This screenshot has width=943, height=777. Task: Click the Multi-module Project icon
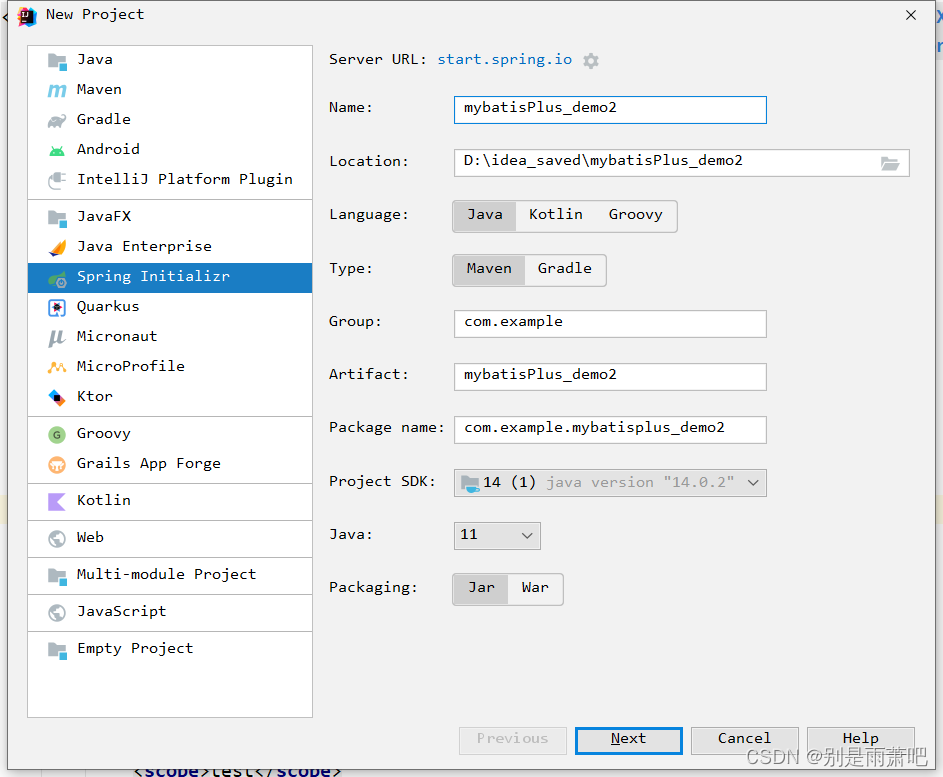coord(57,576)
